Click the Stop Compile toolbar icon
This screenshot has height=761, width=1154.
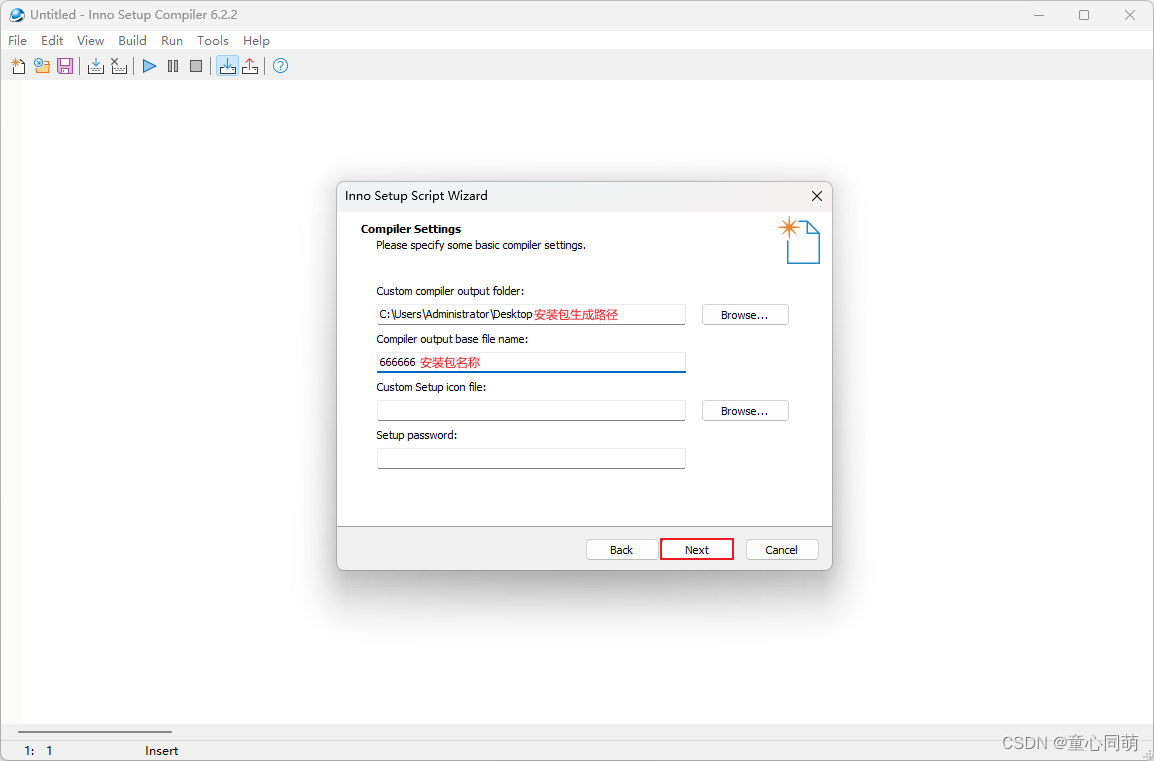pyautogui.click(x=118, y=66)
